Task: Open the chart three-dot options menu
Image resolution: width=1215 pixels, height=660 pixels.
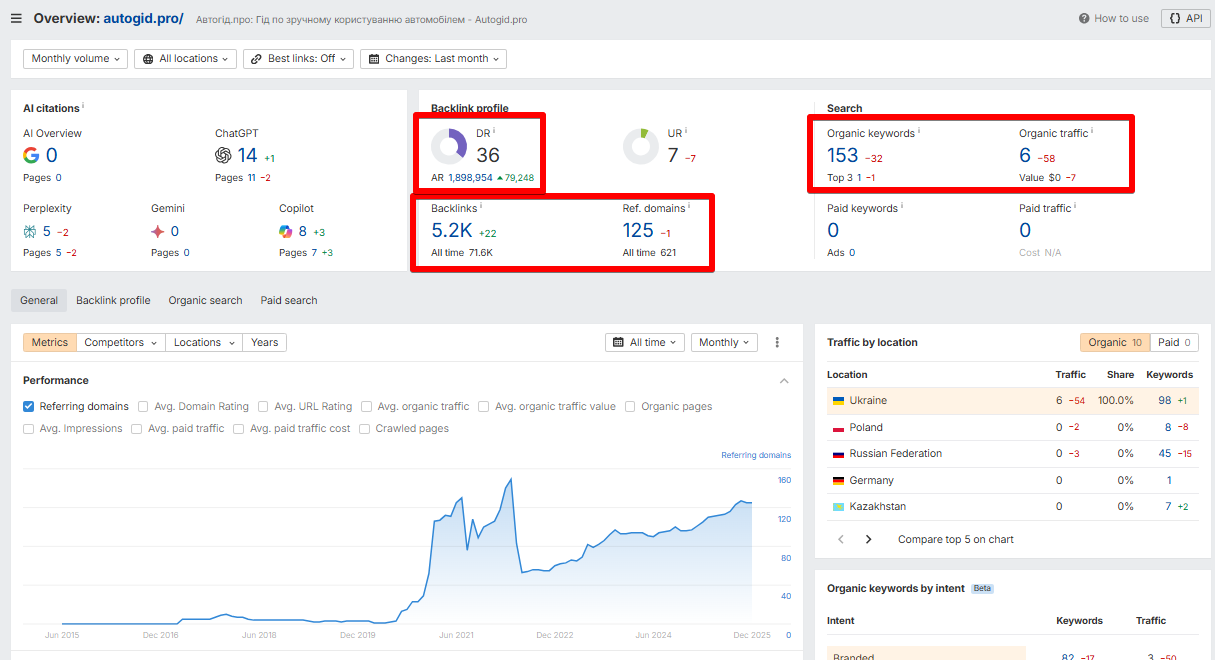Action: pyautogui.click(x=777, y=342)
